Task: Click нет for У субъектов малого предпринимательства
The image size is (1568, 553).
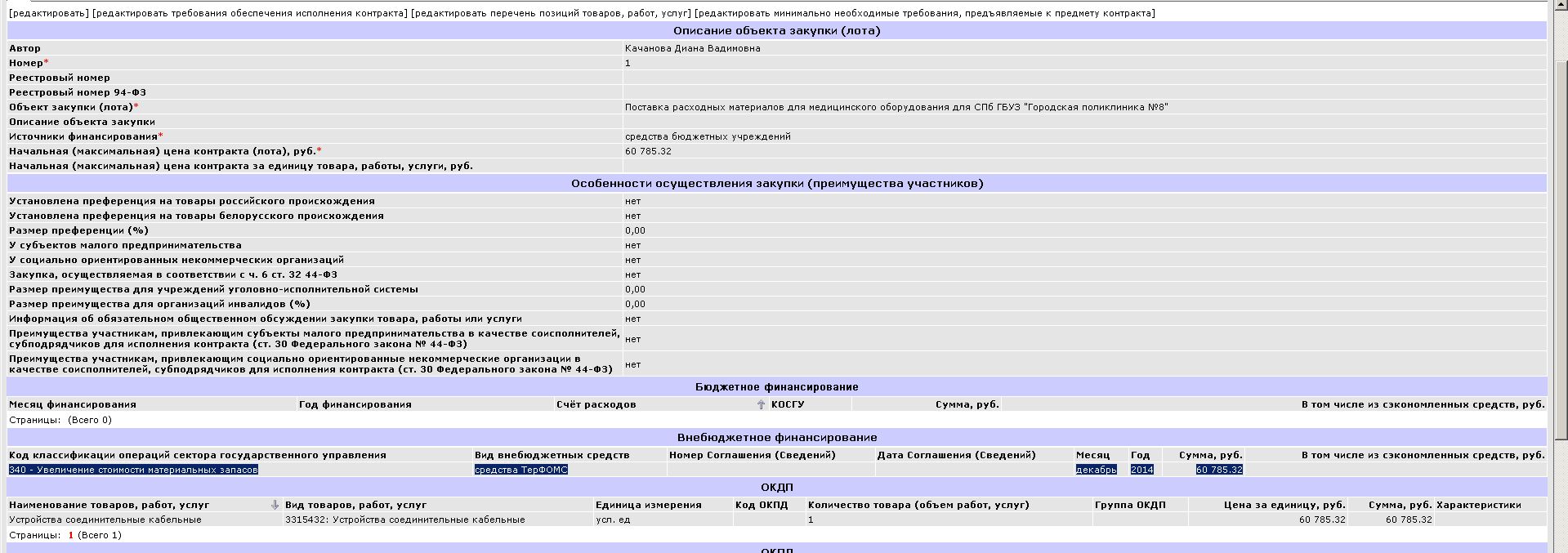Action: coord(633,245)
